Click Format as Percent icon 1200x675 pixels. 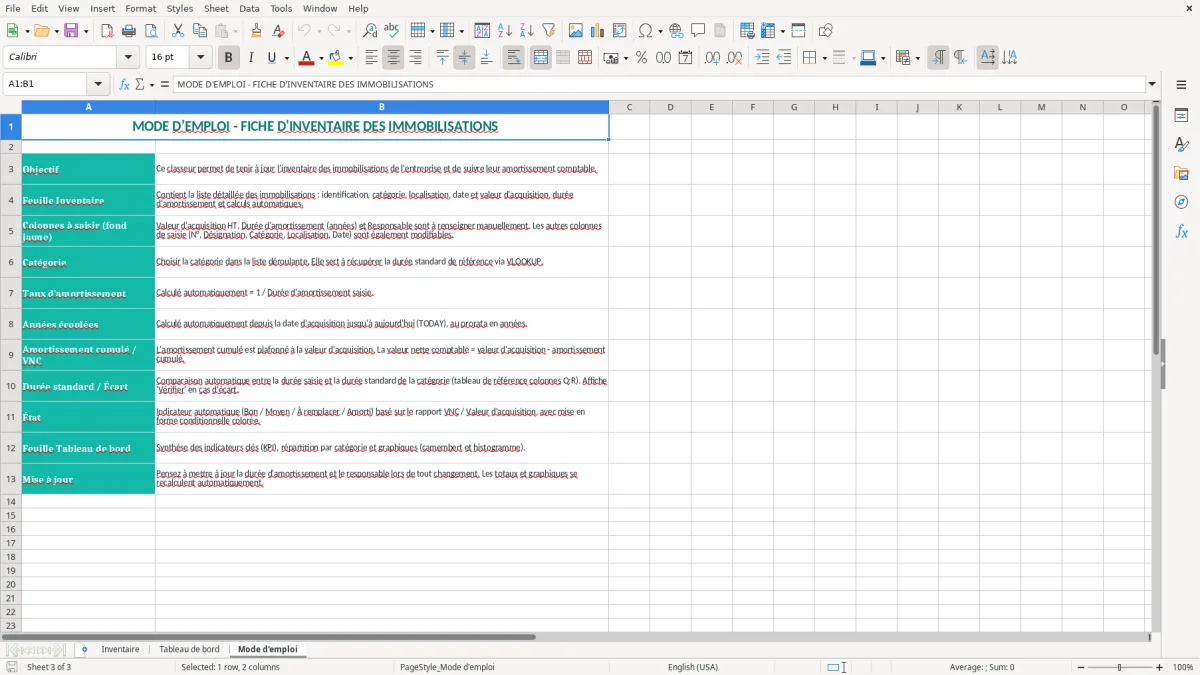click(641, 58)
